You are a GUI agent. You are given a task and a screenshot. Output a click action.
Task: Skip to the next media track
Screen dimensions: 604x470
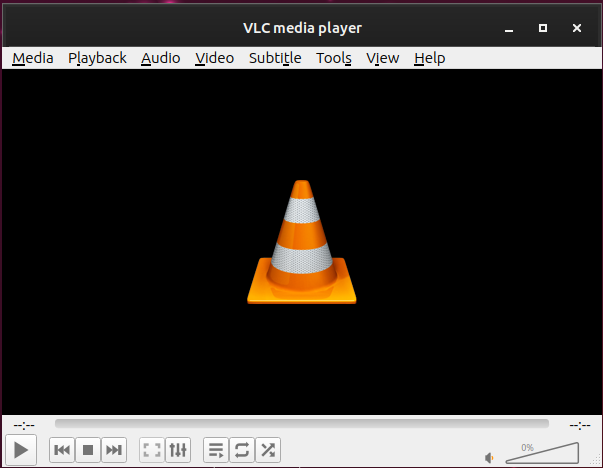pyautogui.click(x=114, y=450)
